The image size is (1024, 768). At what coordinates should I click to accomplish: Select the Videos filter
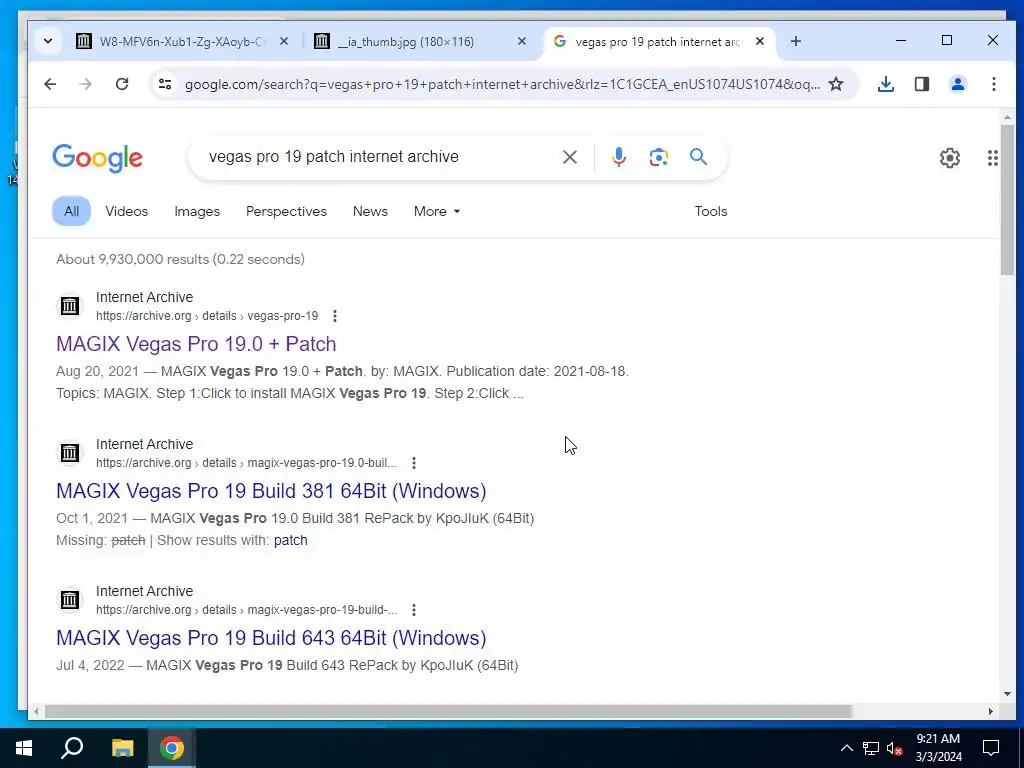click(127, 212)
